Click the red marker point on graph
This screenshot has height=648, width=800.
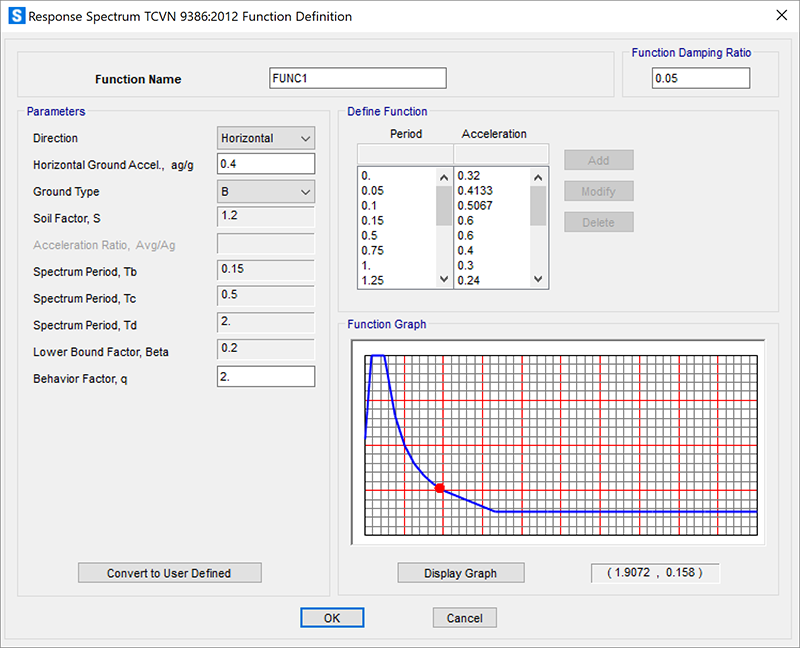tap(440, 488)
